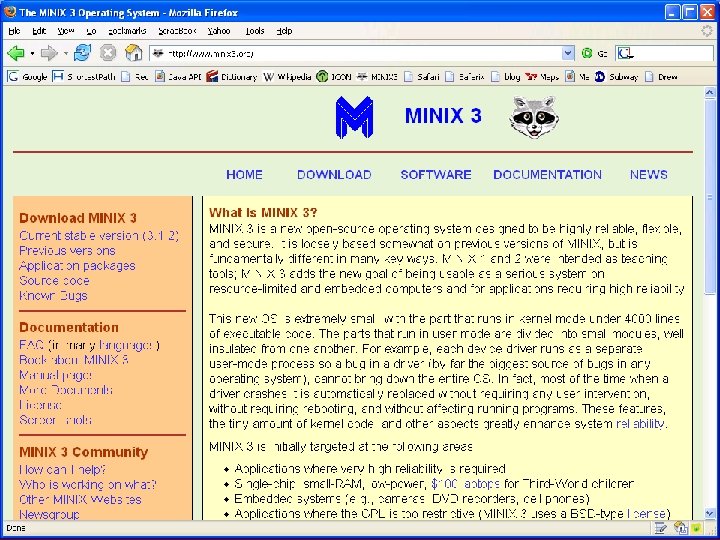Open the blog bookmark
The width and height of the screenshot is (720, 540).
tap(506, 77)
